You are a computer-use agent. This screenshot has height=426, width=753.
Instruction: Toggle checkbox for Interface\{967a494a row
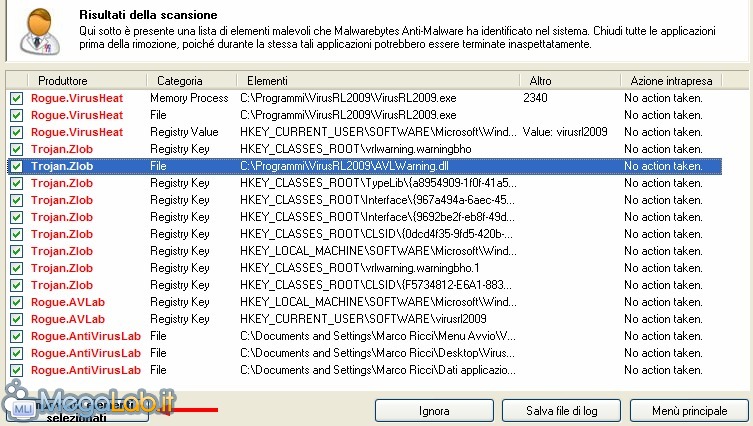pyautogui.click(x=16, y=200)
